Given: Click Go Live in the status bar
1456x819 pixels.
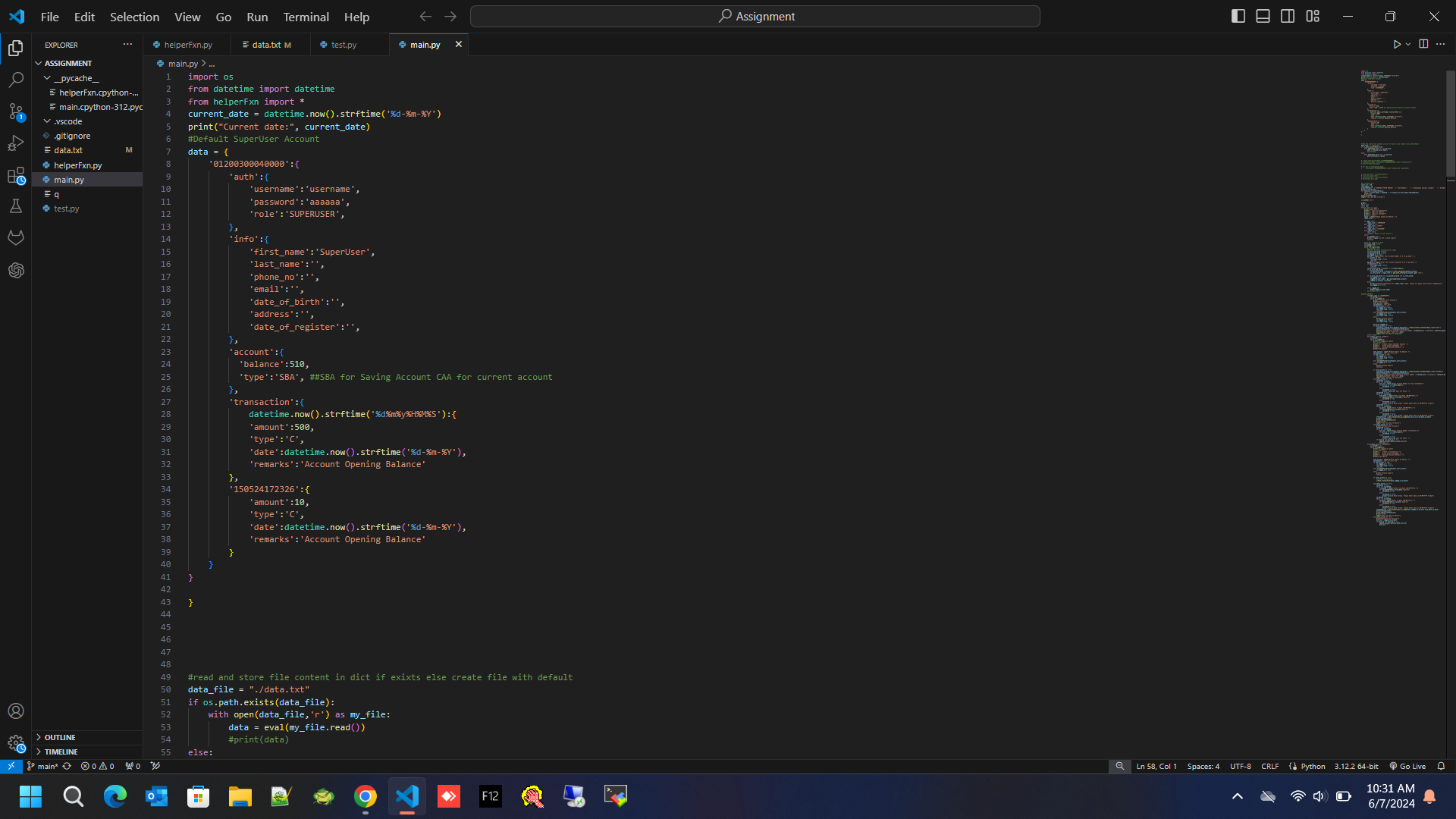Looking at the screenshot, I should (1407, 767).
